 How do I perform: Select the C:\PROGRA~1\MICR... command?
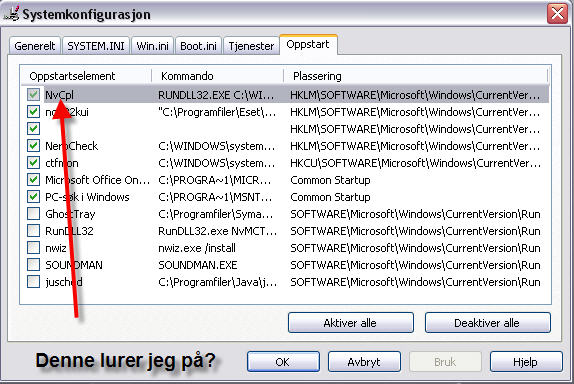tap(215, 180)
